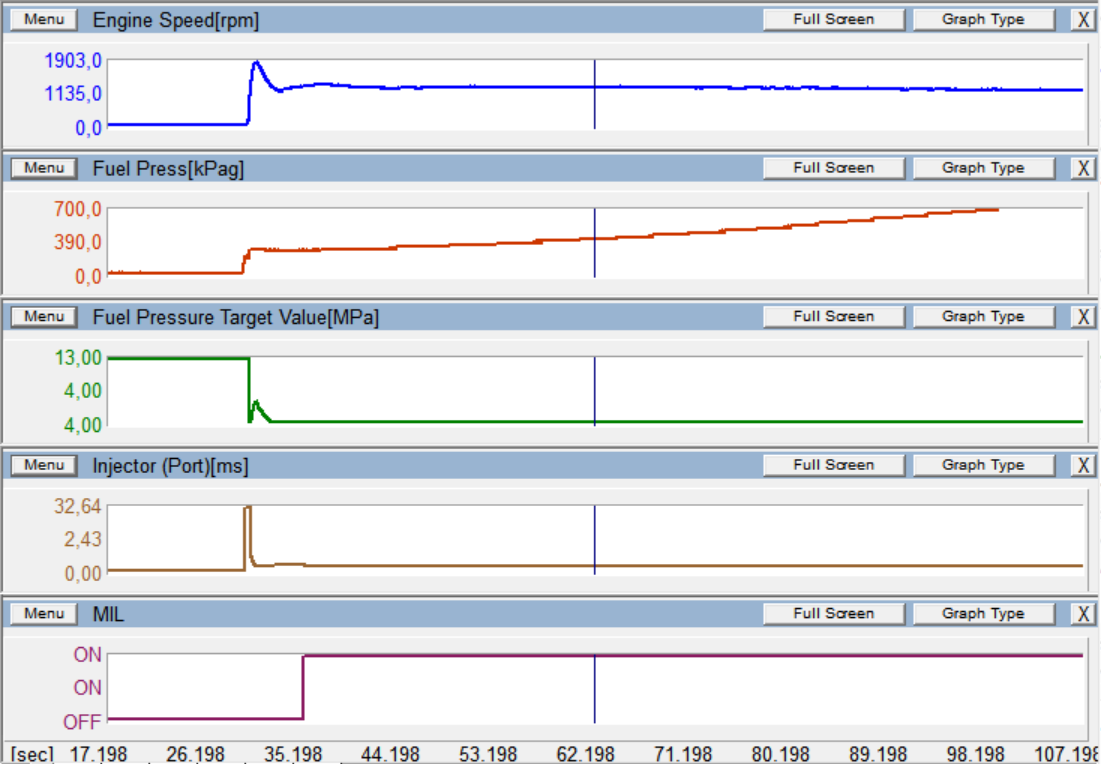
Task: Make Fuel Pressure Target Value graph Full Screen
Action: 833,317
